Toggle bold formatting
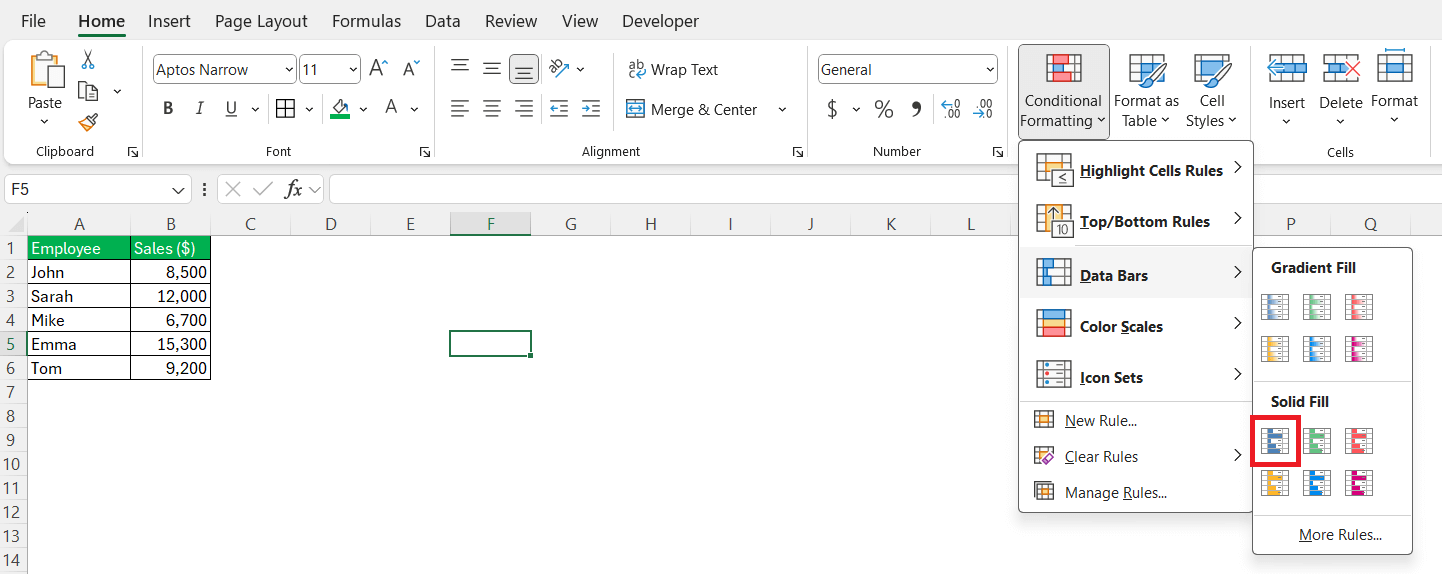Screen dimensions: 1442x574 168,109
